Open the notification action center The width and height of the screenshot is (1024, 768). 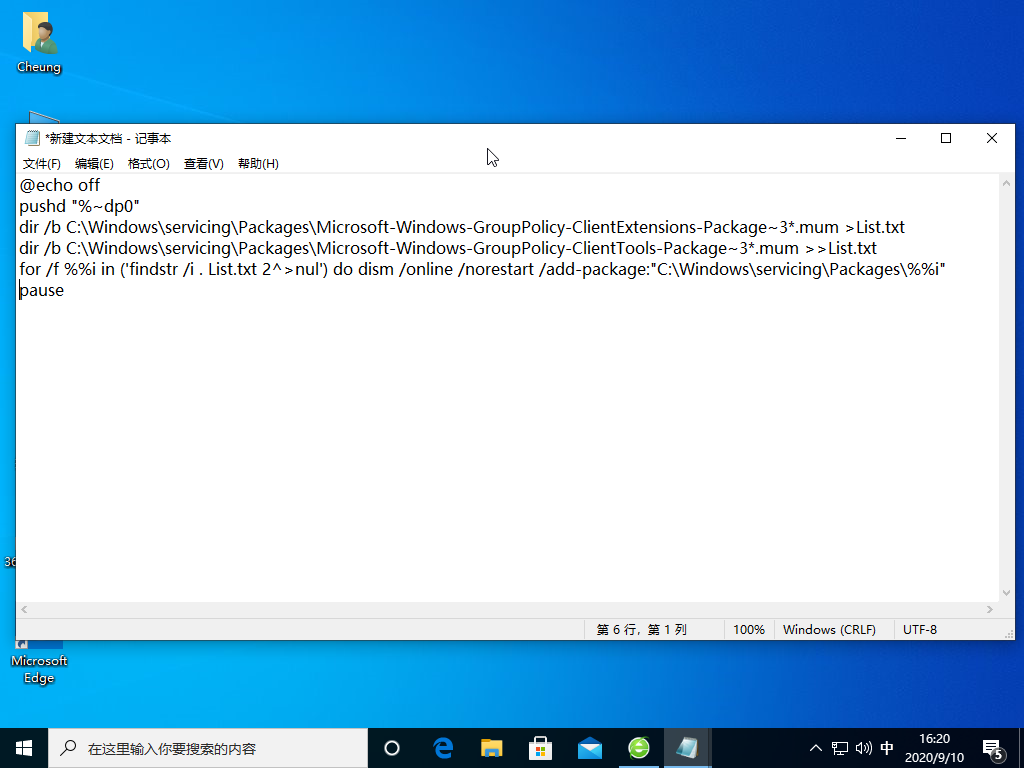(993, 747)
